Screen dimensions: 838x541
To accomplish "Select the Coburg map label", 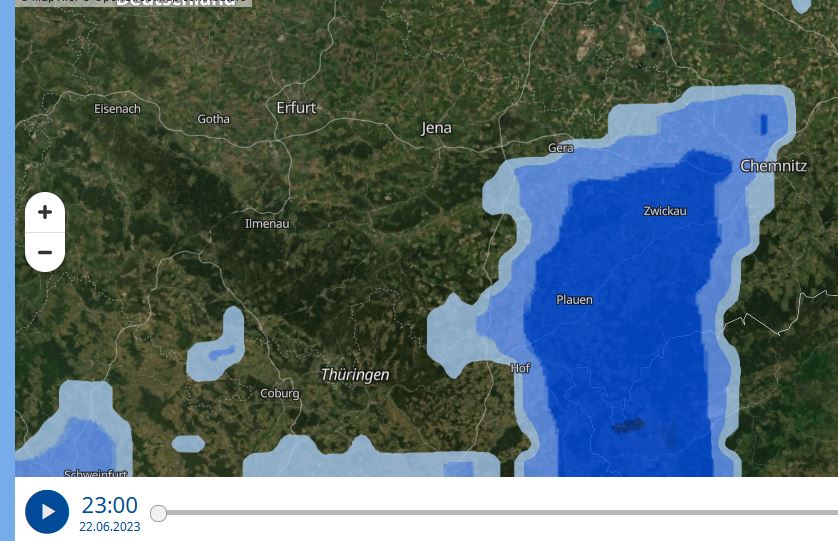I will tap(279, 393).
